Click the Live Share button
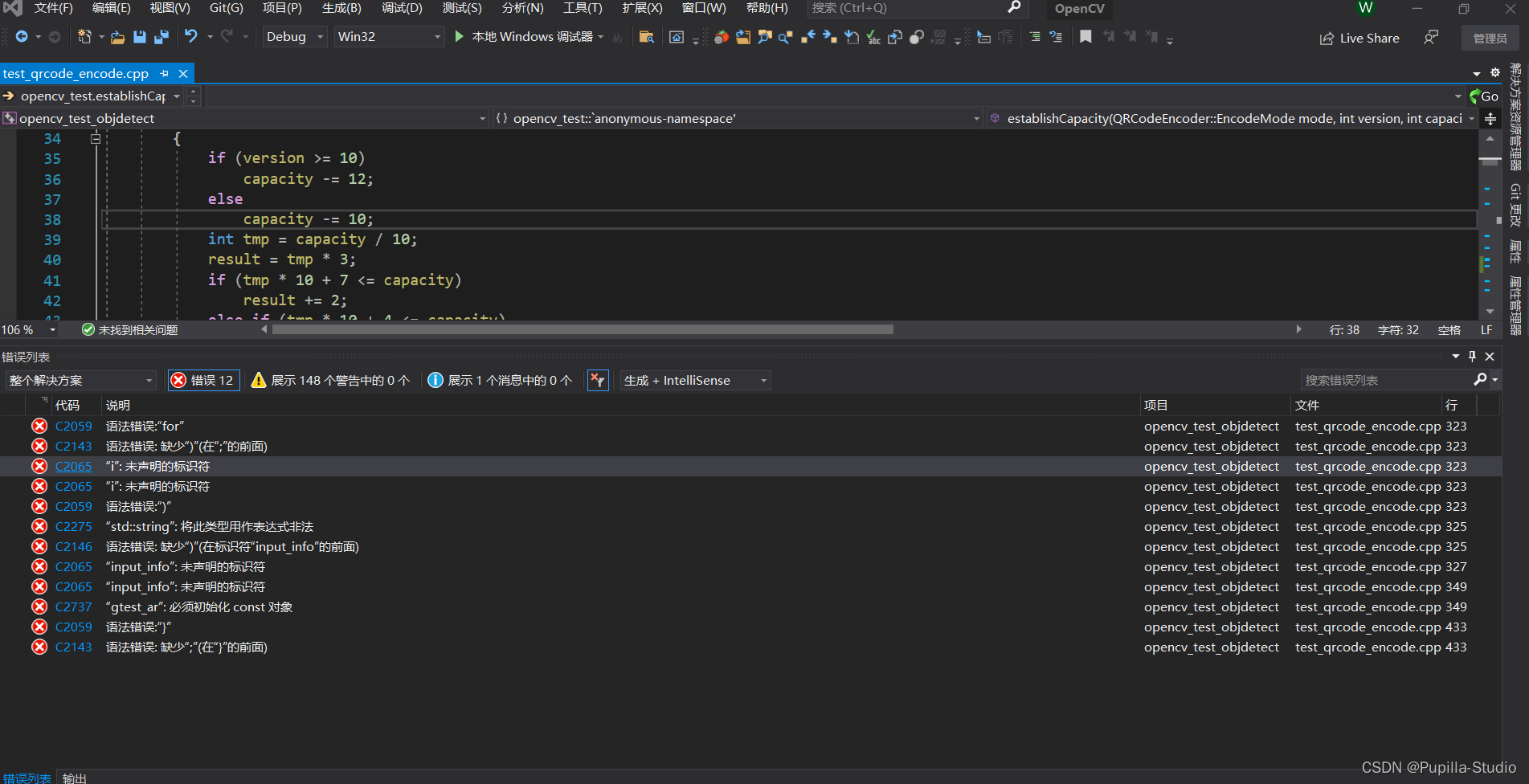 (1359, 38)
